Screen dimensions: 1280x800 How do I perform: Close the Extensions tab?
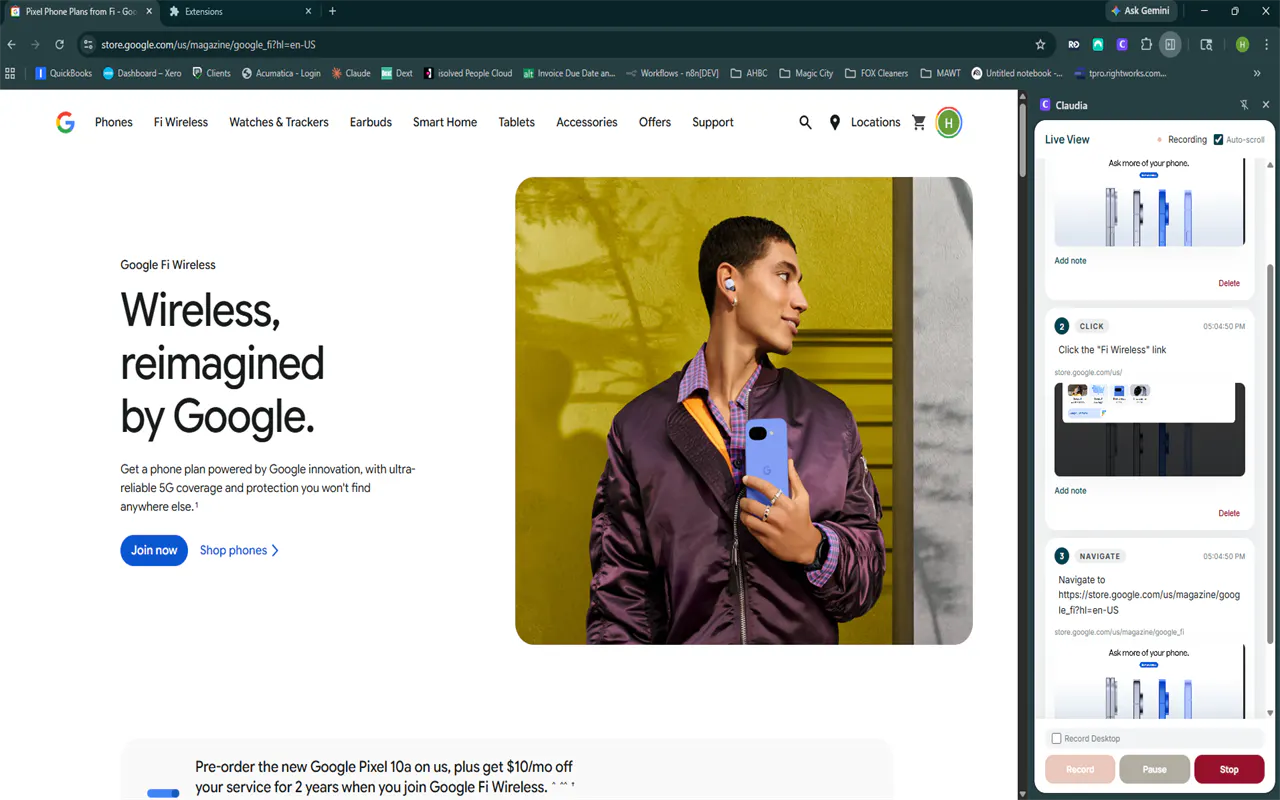click(x=310, y=12)
